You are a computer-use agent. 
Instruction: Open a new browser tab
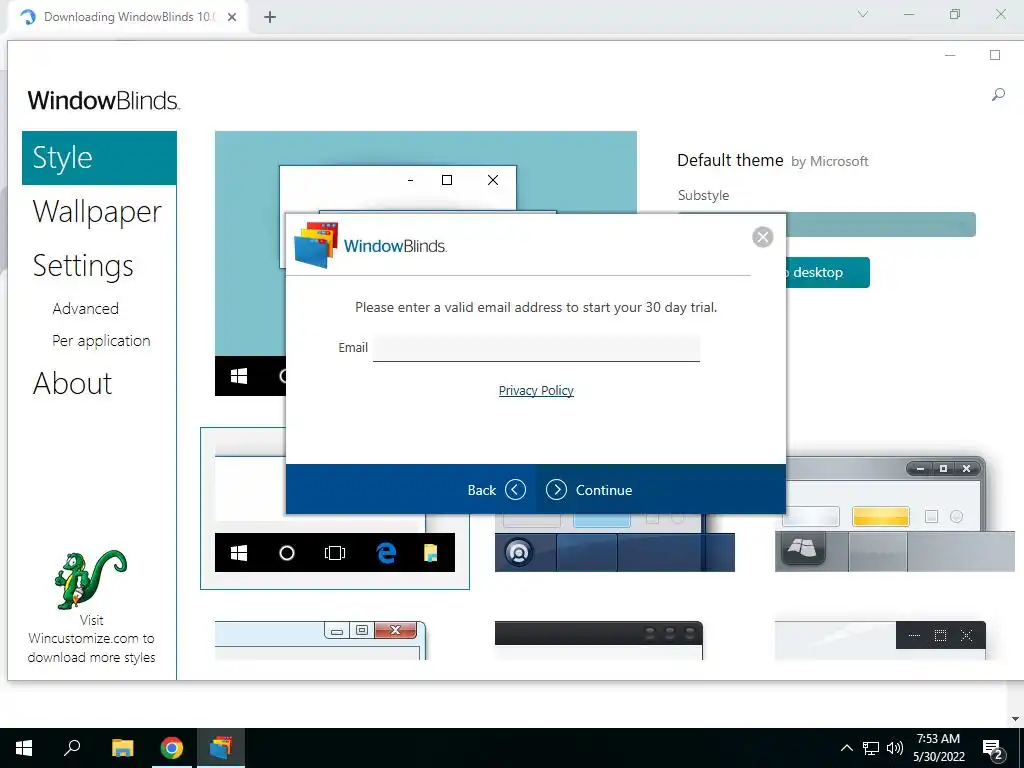coord(270,17)
